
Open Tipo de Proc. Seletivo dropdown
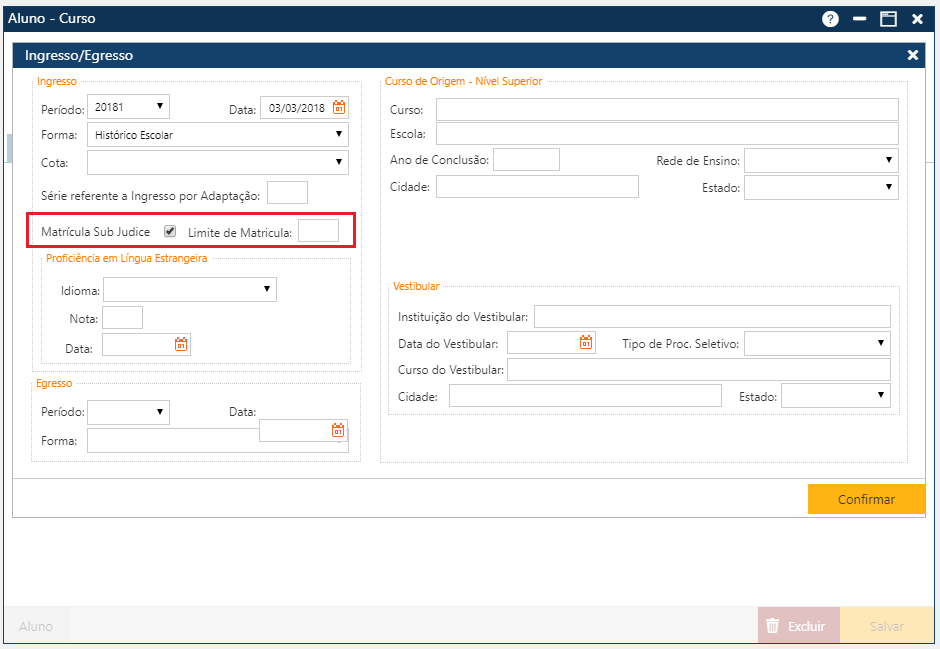816,344
